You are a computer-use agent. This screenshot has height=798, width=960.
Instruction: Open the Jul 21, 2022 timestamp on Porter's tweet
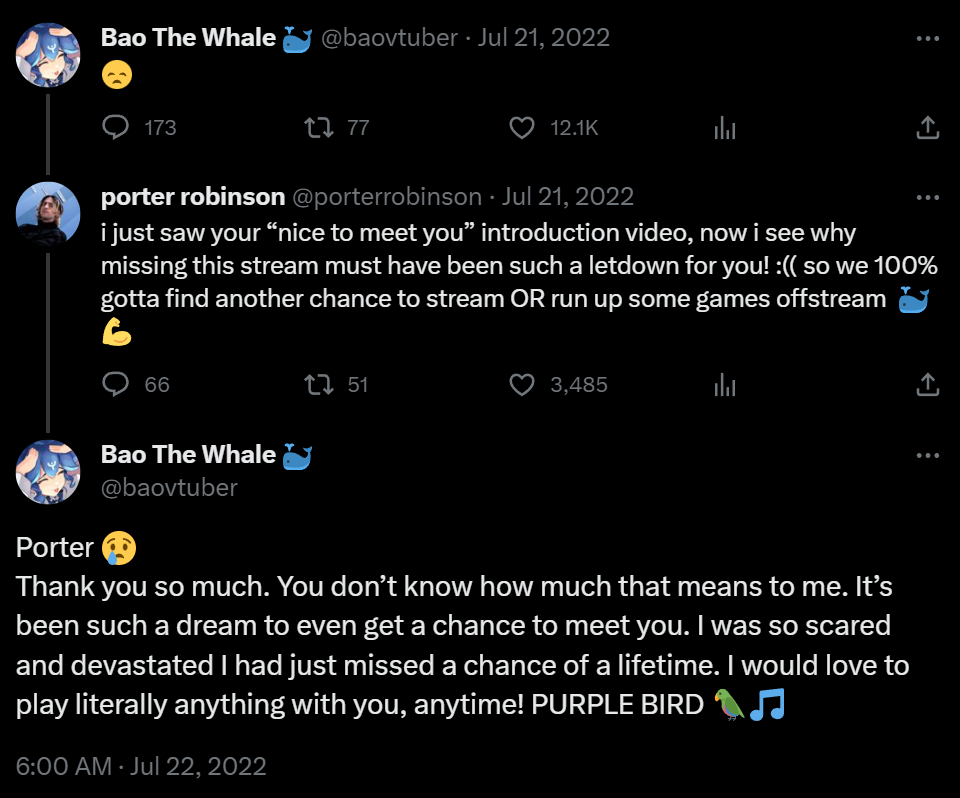(x=568, y=197)
